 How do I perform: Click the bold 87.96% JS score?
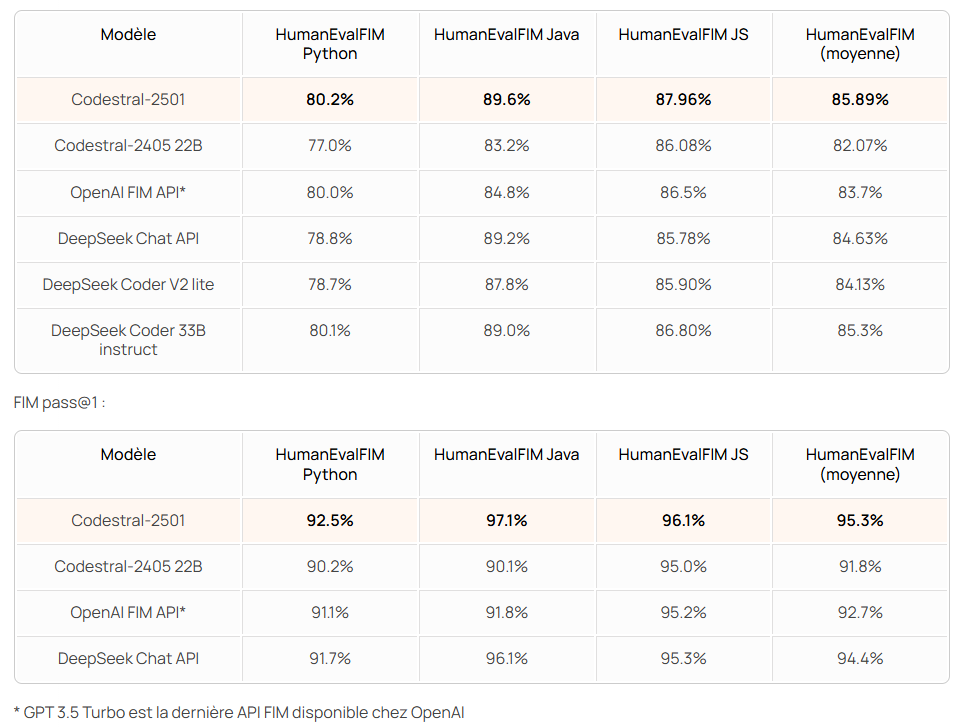coord(685,100)
